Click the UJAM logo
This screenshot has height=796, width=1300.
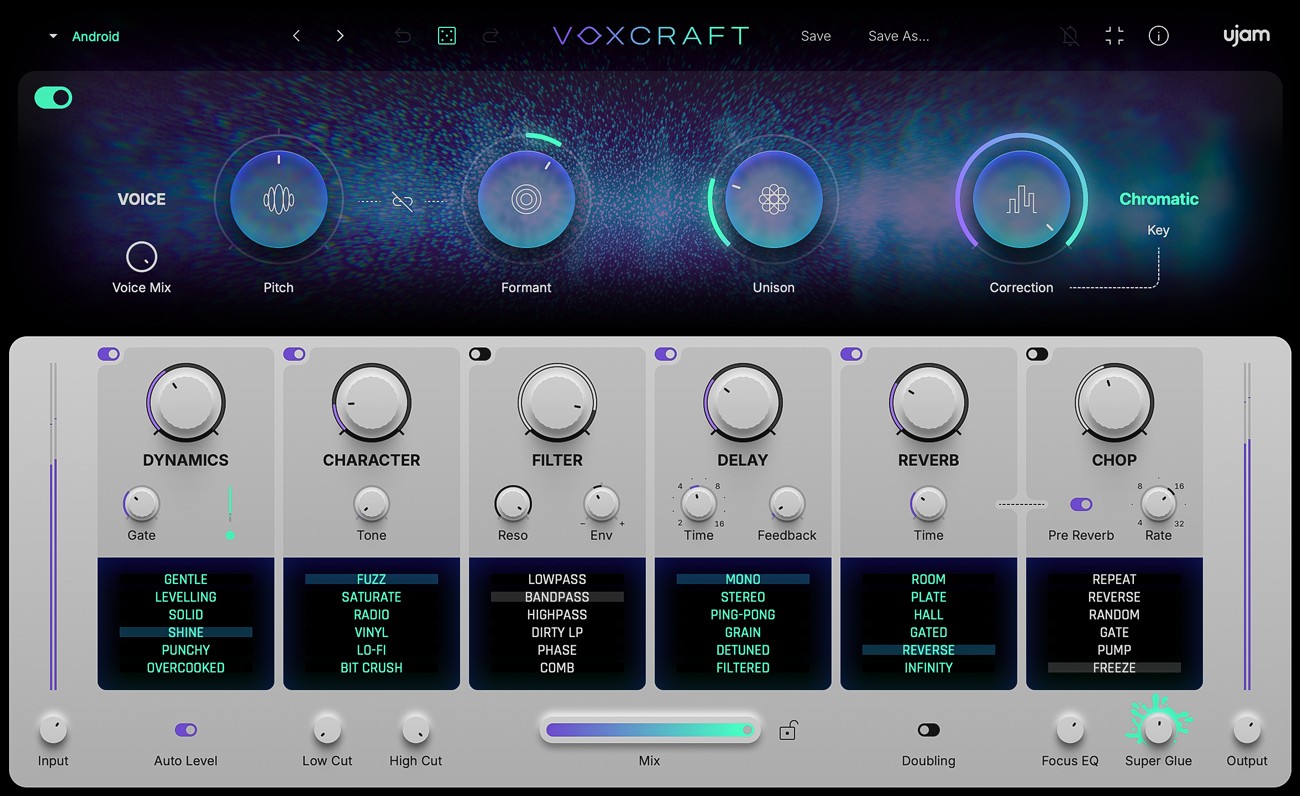tap(1246, 35)
